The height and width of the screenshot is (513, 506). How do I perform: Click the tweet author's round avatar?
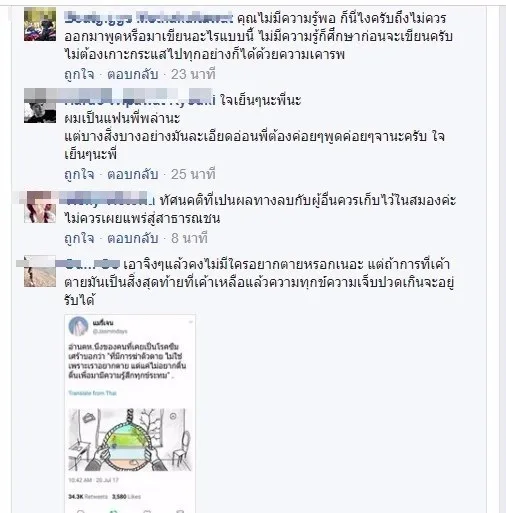(x=78, y=326)
